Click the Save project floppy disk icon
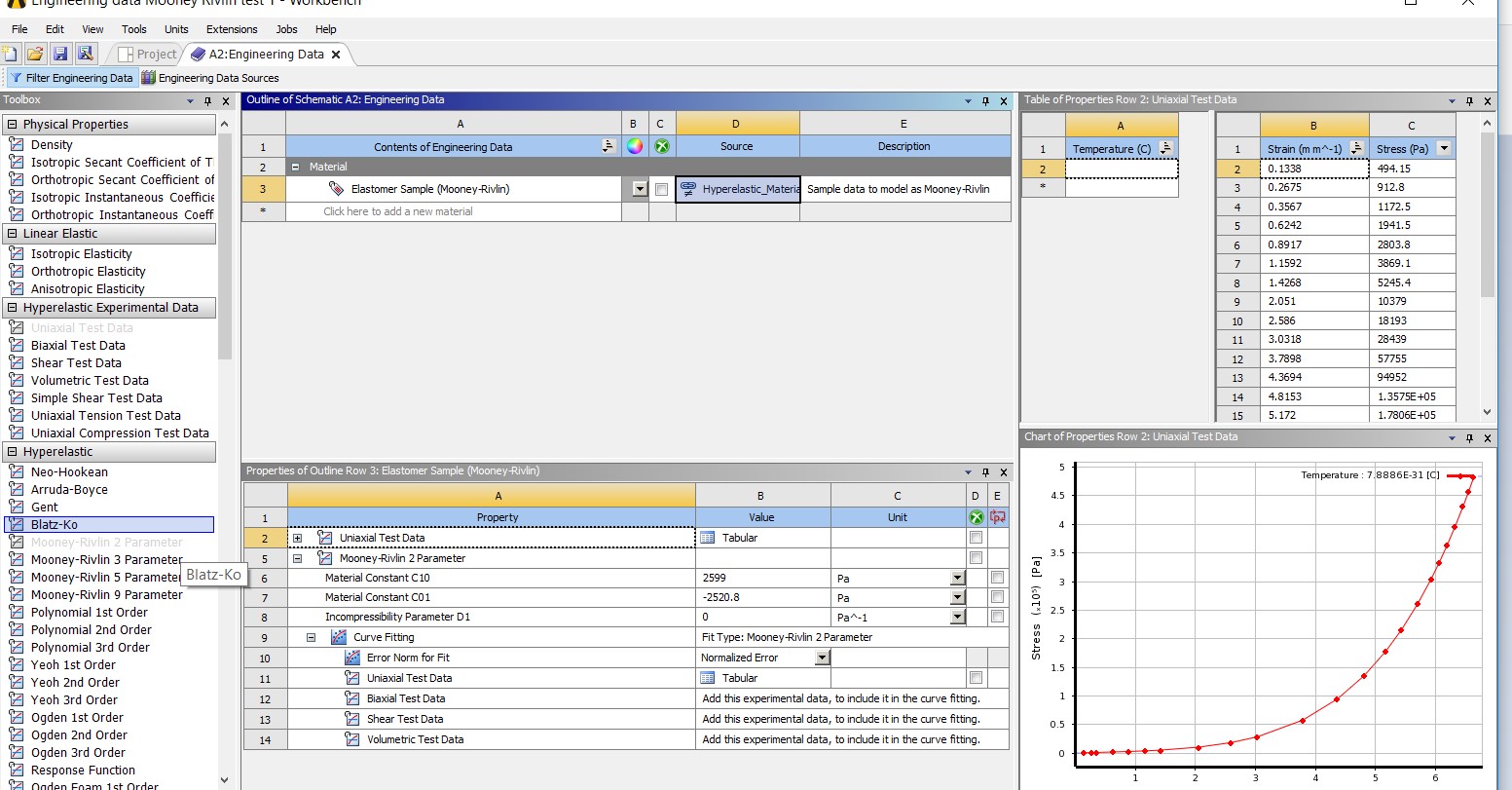 (x=60, y=55)
